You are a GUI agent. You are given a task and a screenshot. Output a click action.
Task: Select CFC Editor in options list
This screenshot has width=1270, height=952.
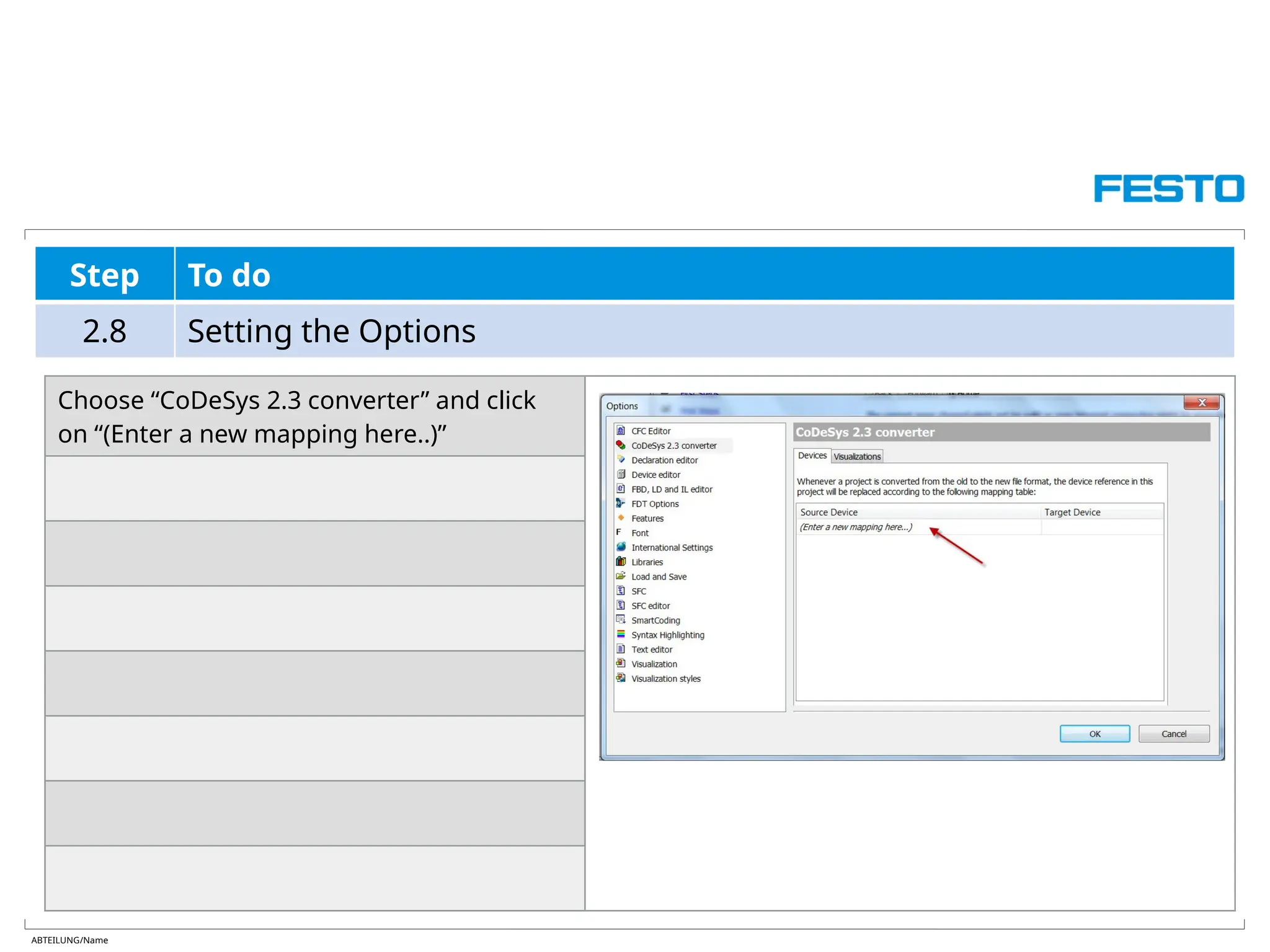(651, 431)
